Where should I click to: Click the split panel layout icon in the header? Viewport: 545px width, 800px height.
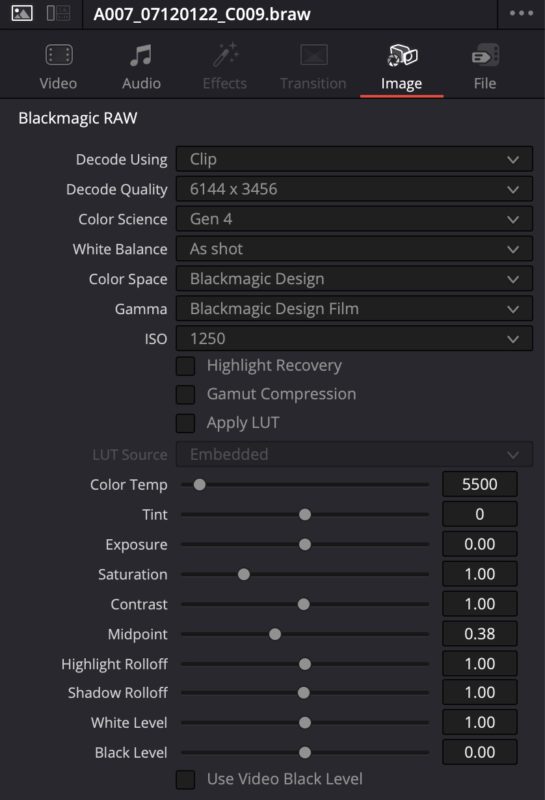[x=58, y=13]
